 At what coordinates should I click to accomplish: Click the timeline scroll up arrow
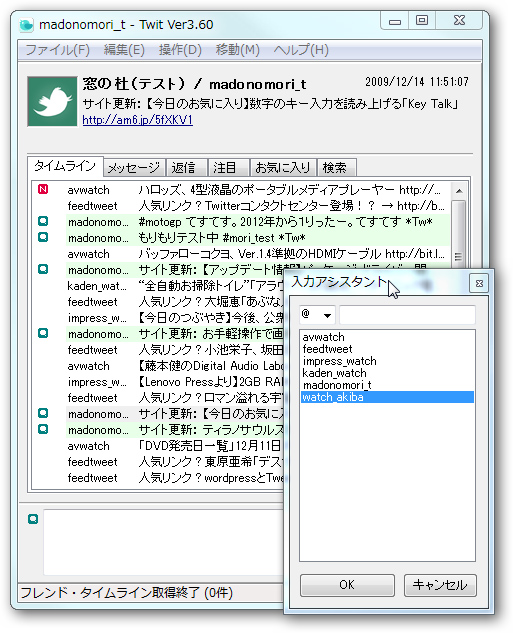point(459,191)
